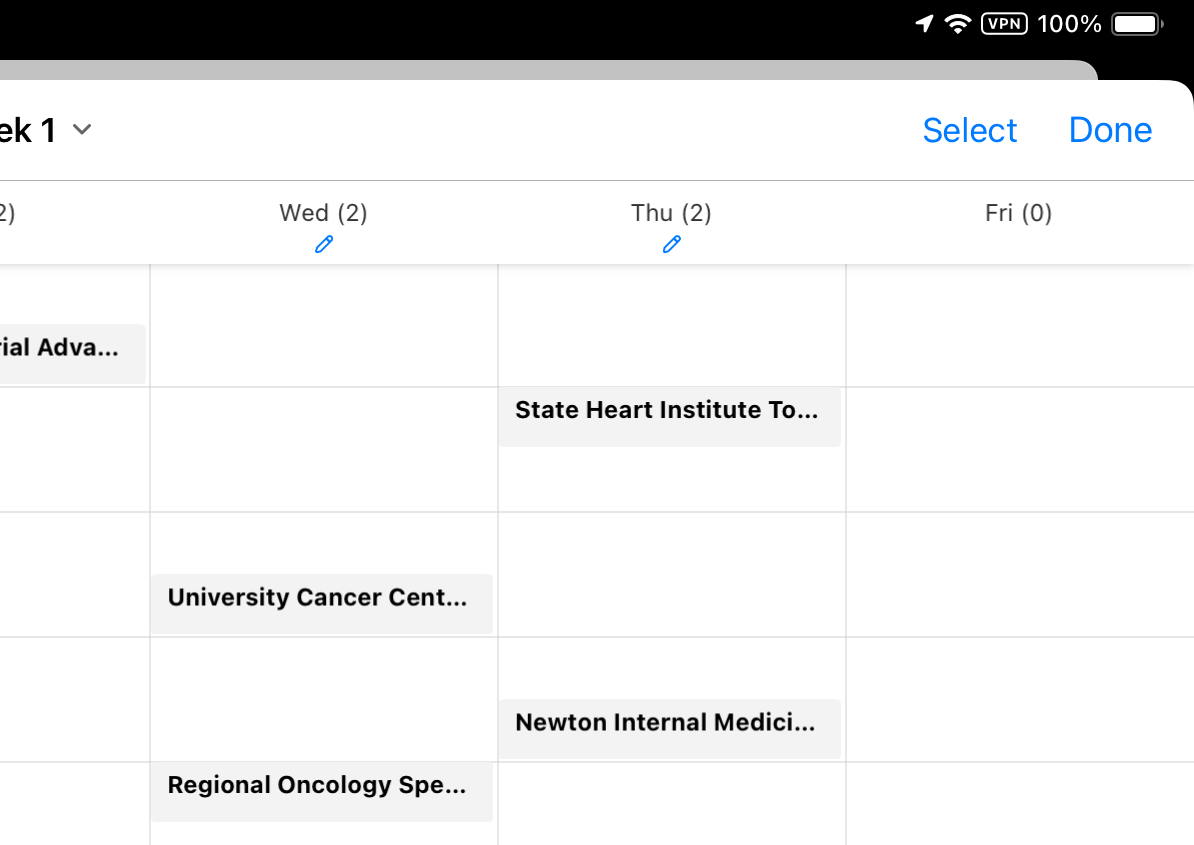Select the Fri (0) column header

click(x=1018, y=213)
